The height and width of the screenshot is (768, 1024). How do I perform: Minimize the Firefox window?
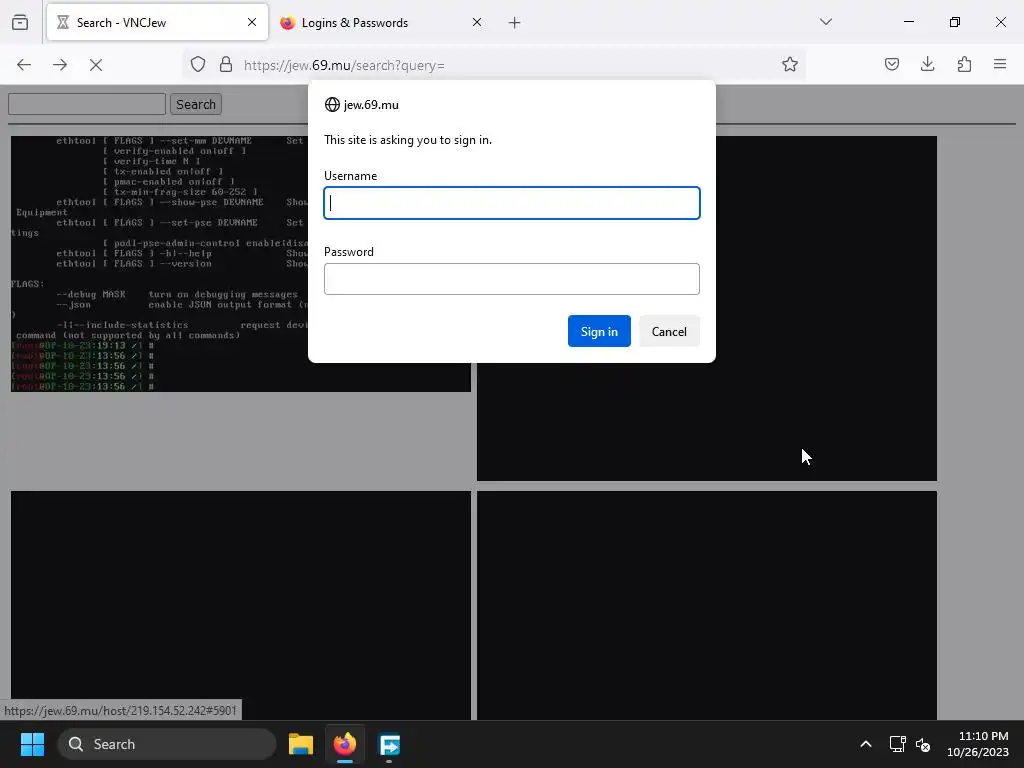[x=909, y=22]
